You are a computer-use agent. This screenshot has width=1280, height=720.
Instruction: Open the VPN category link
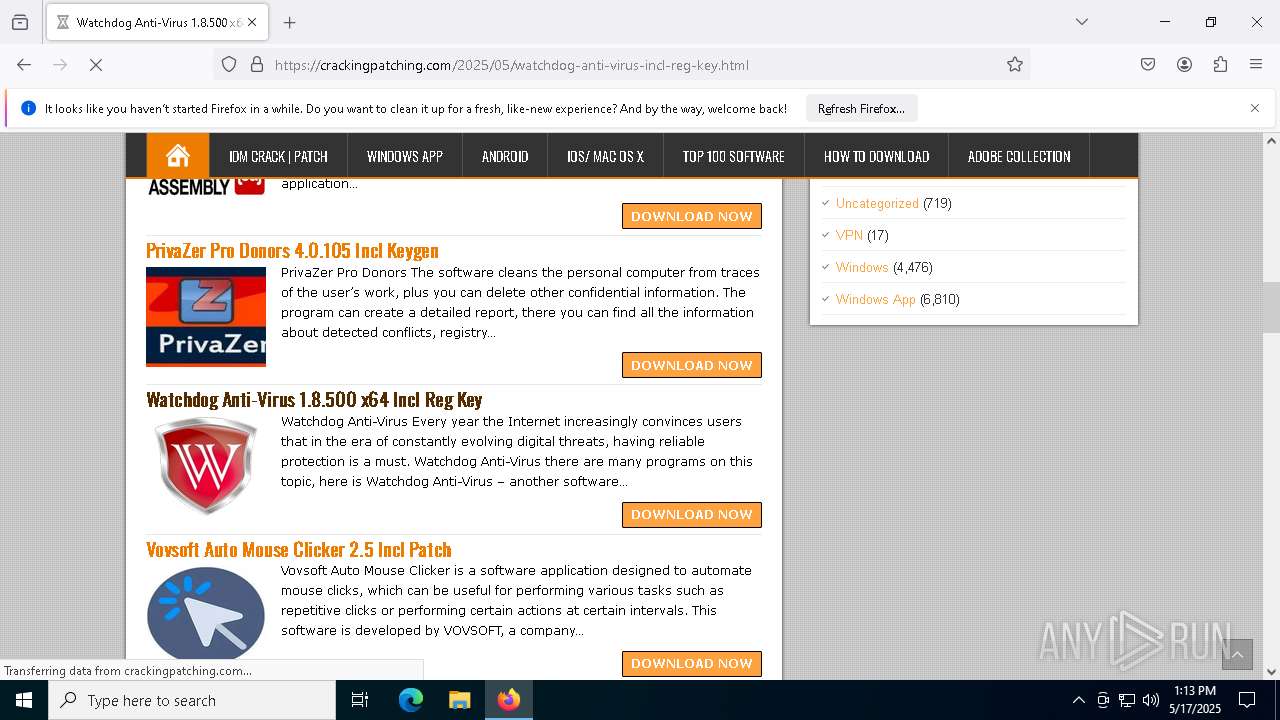[849, 235]
